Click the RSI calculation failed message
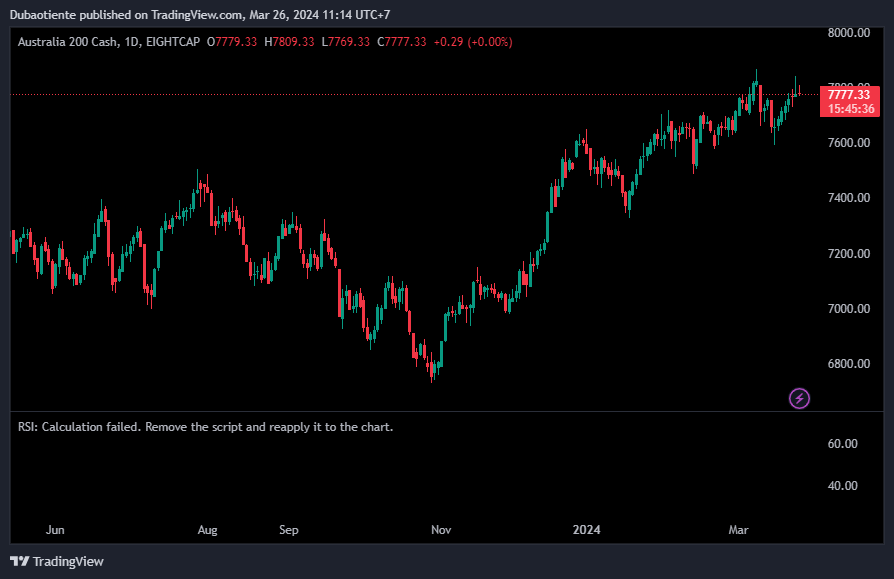Image resolution: width=894 pixels, height=579 pixels. (205, 427)
